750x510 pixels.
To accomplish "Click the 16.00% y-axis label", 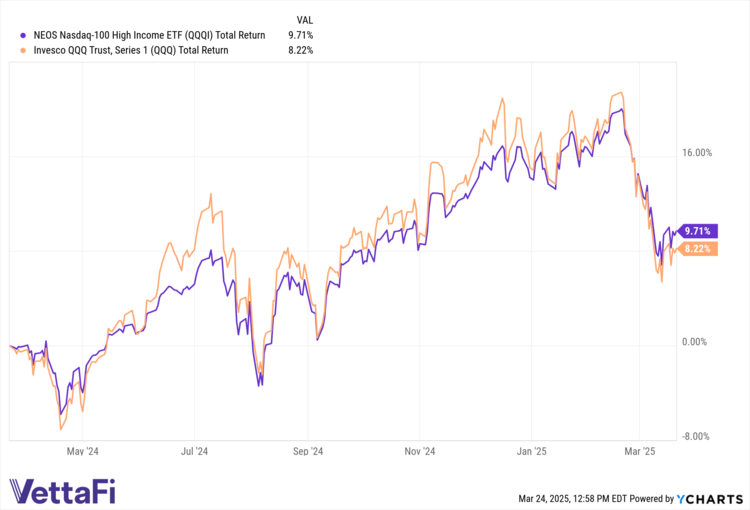I will pyautogui.click(x=696, y=153).
